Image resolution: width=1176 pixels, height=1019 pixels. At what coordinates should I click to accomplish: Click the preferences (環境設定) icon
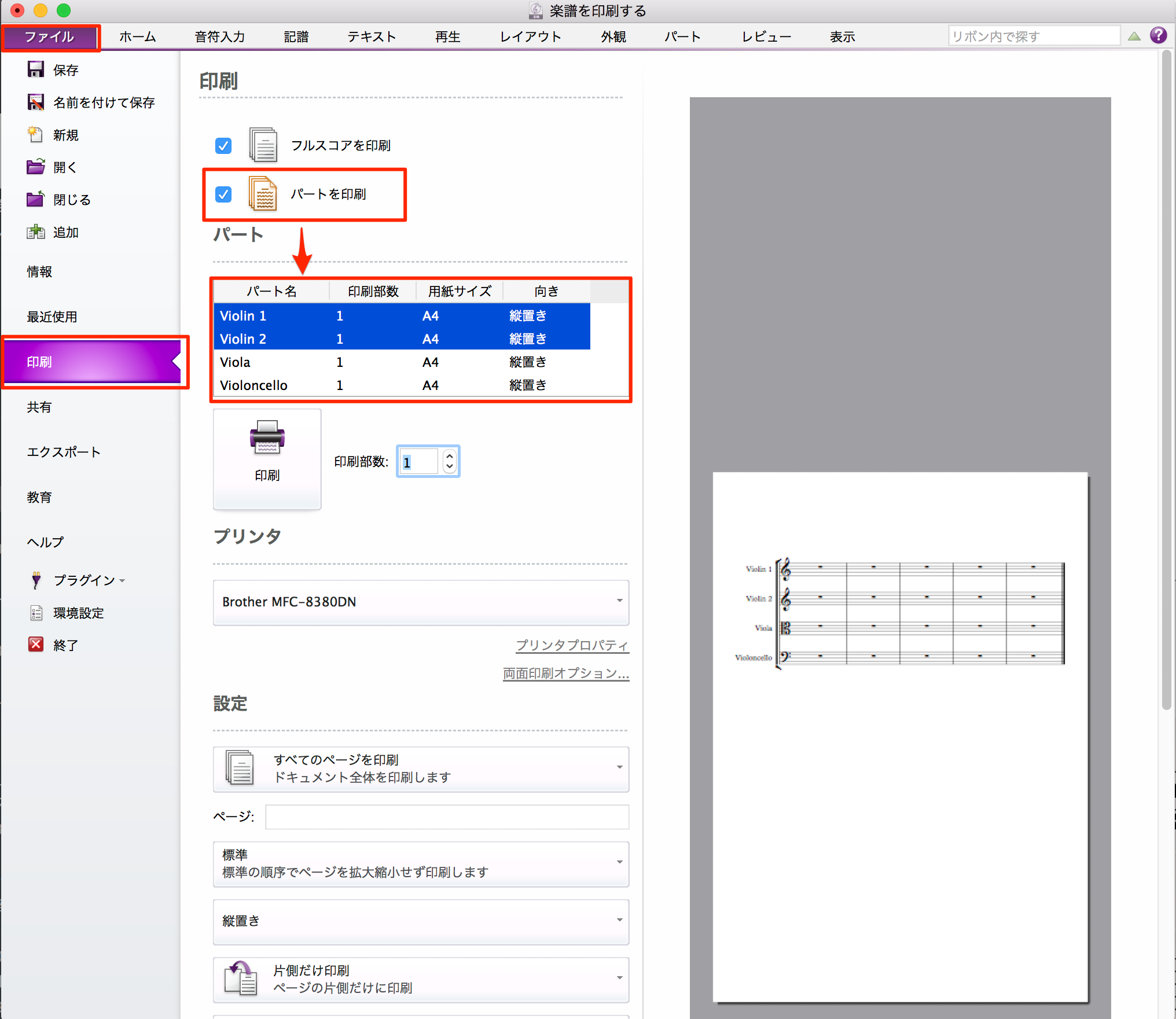pos(36,612)
